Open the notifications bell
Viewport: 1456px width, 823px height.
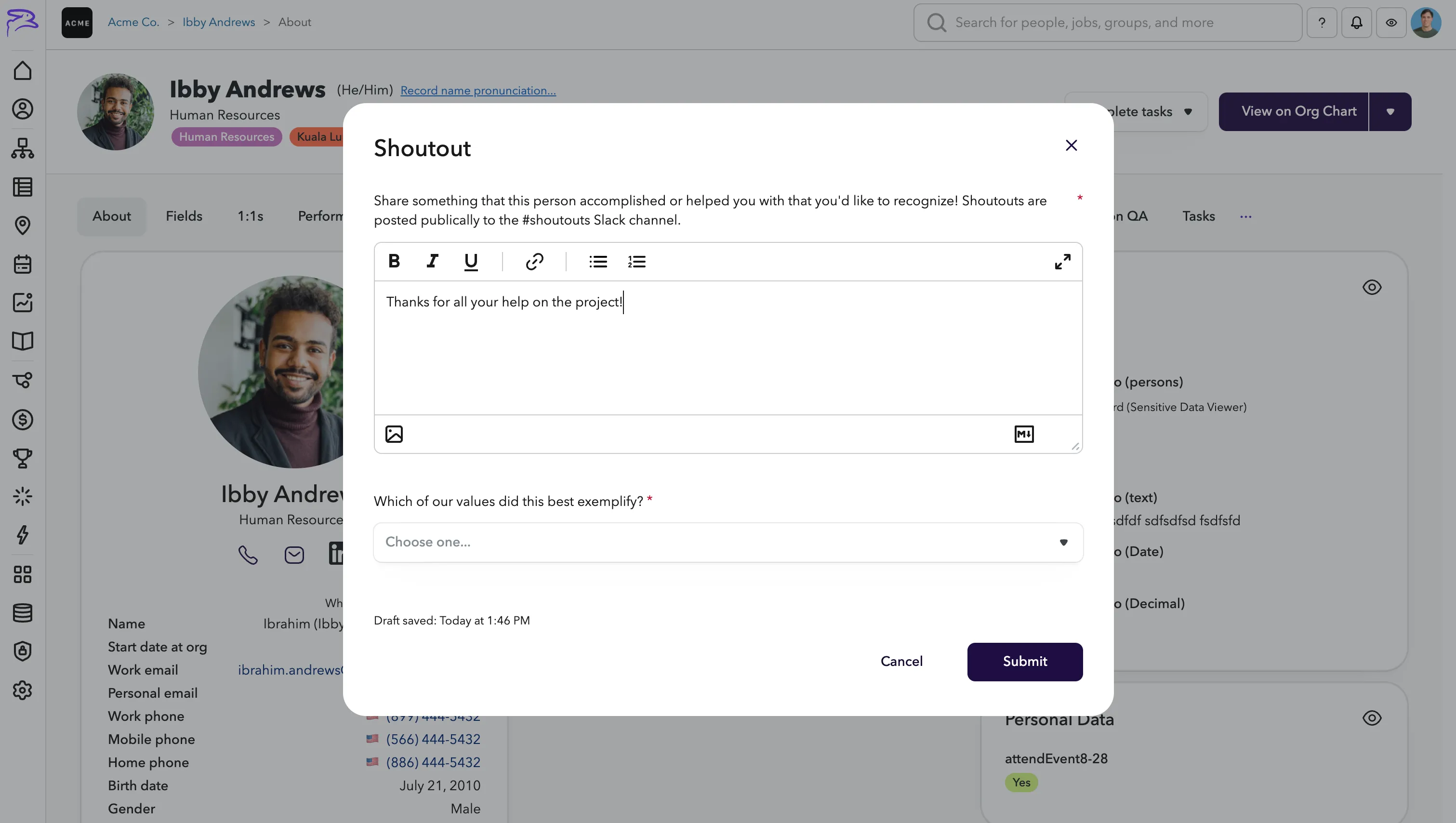click(x=1357, y=23)
